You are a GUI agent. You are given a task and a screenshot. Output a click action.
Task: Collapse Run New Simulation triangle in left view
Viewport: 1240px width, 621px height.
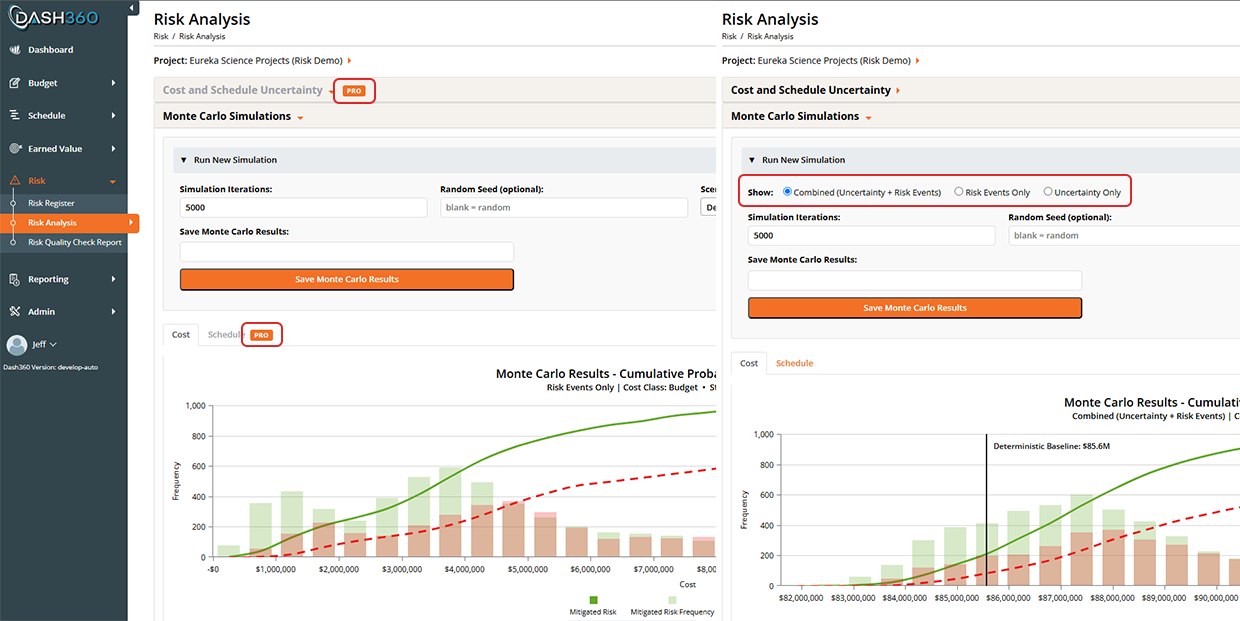[184, 160]
